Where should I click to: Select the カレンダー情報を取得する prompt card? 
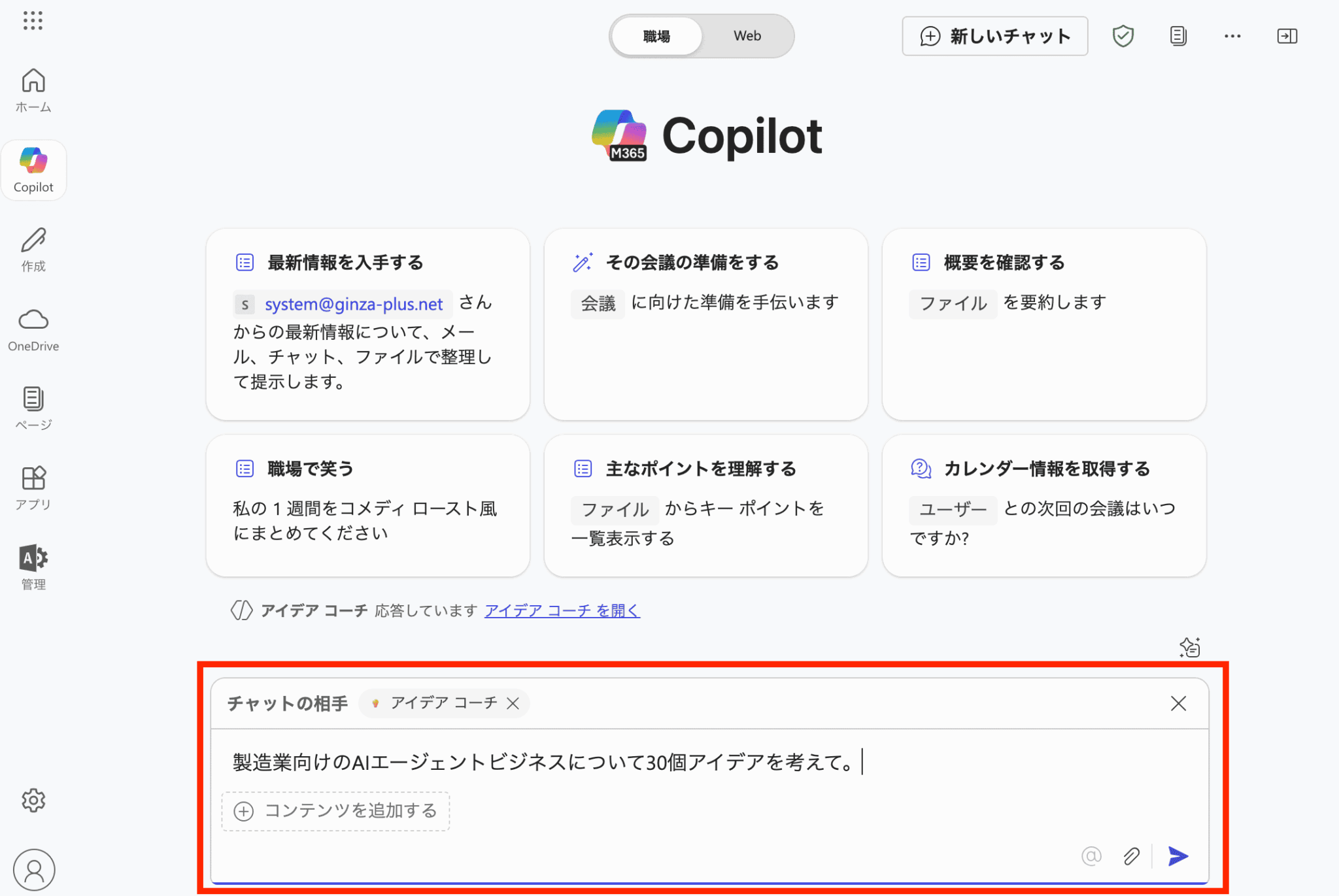click(x=1043, y=506)
